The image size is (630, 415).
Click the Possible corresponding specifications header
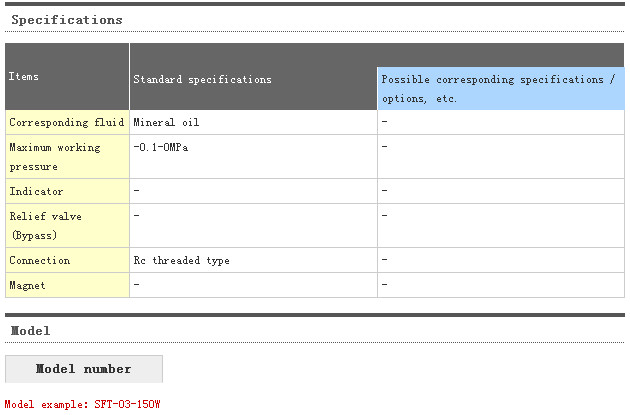[x=500, y=88]
